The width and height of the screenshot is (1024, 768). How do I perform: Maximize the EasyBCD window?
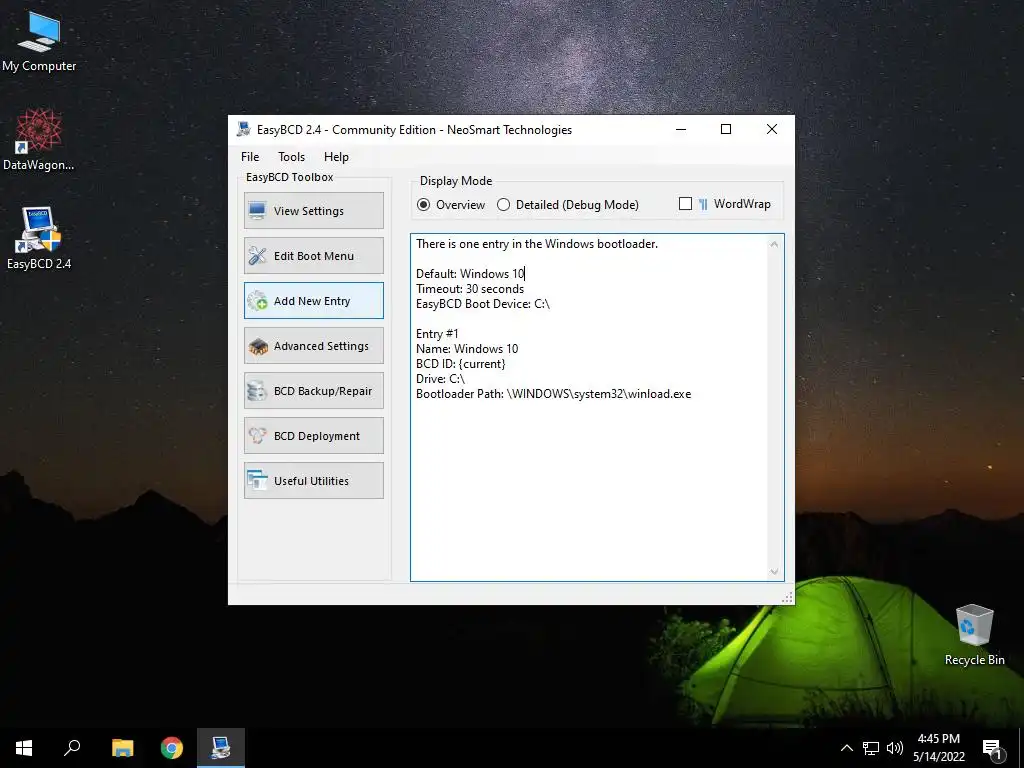click(x=726, y=129)
